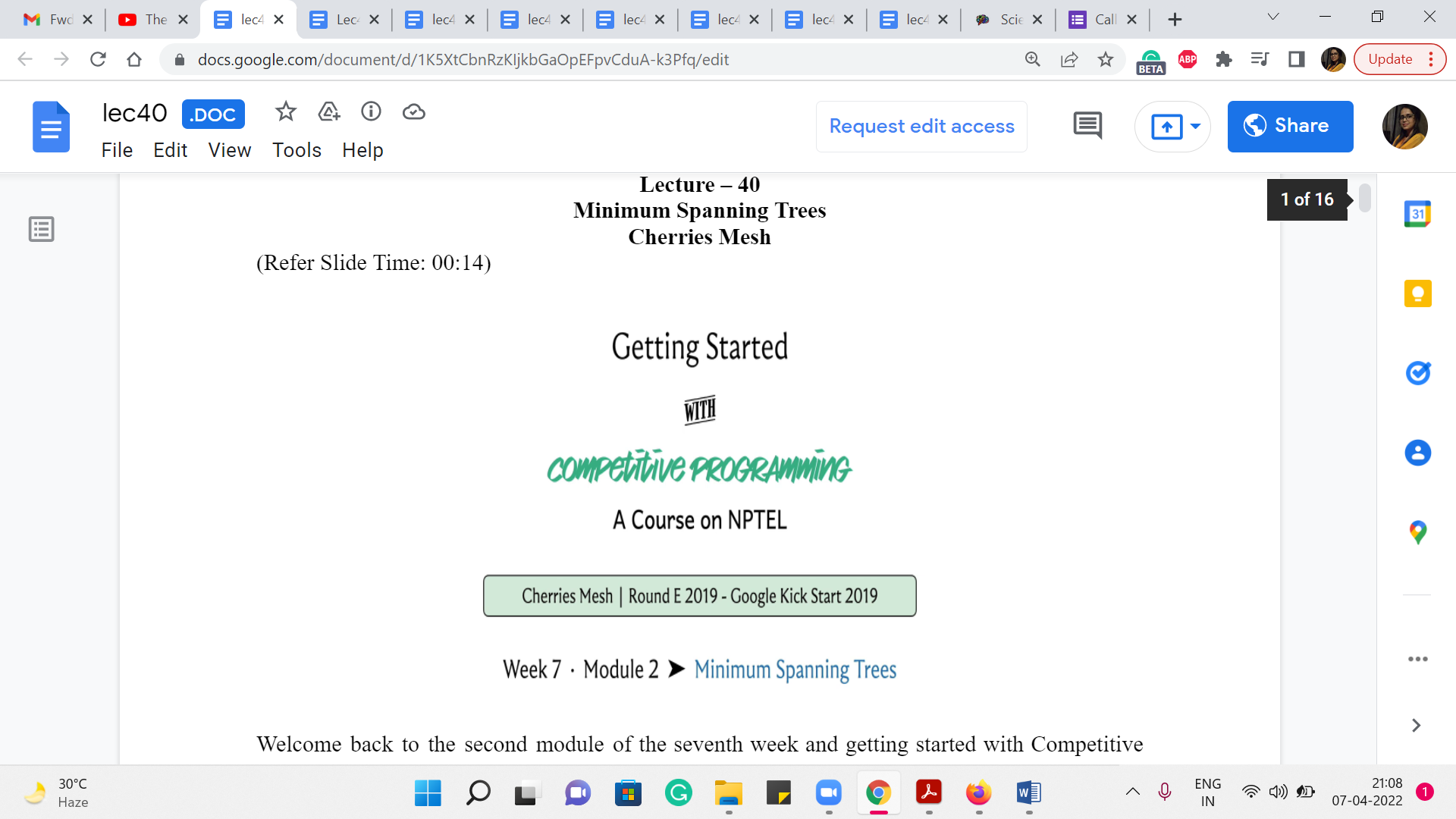The width and height of the screenshot is (1456, 819).
Task: Expand the Present to meeting dropdown arrow
Action: tap(1195, 127)
